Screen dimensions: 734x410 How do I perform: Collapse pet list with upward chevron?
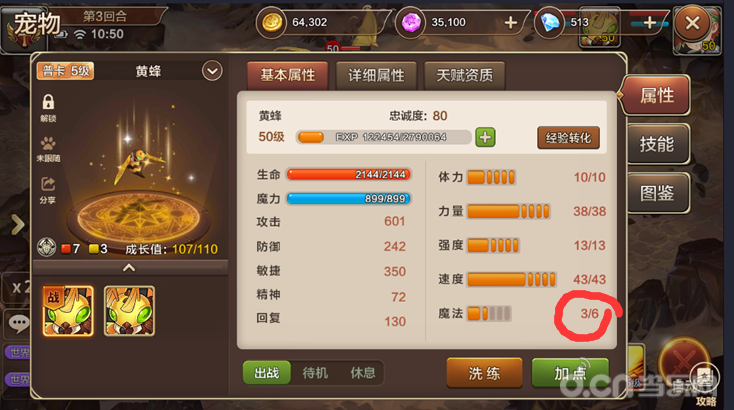129,268
